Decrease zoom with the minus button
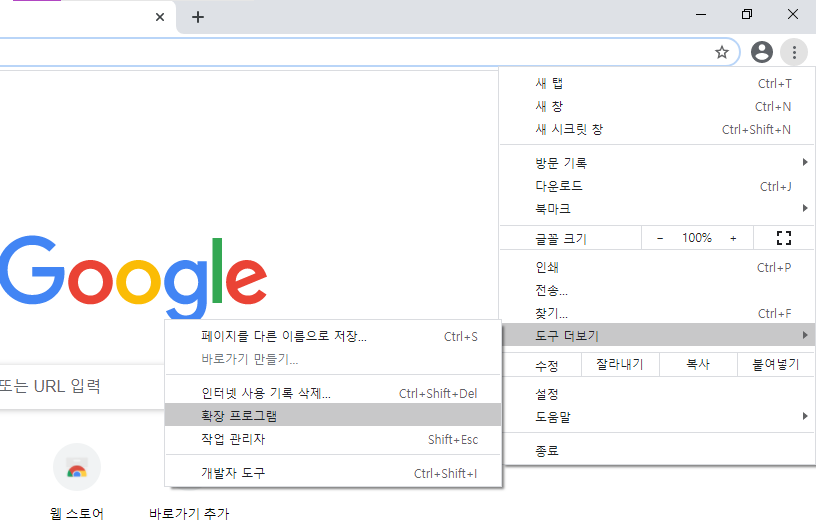The image size is (816, 532). [x=660, y=238]
